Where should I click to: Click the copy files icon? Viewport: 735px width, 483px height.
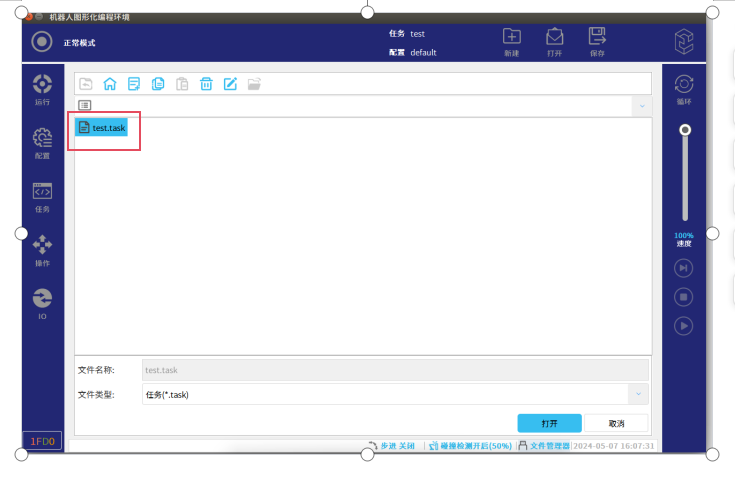(158, 84)
